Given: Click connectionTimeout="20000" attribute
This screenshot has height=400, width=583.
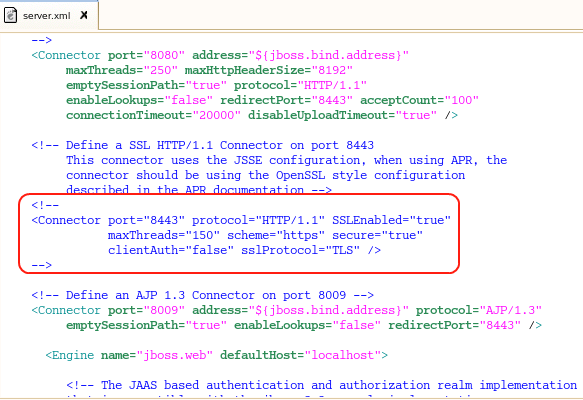Looking at the screenshot, I should (153, 115).
